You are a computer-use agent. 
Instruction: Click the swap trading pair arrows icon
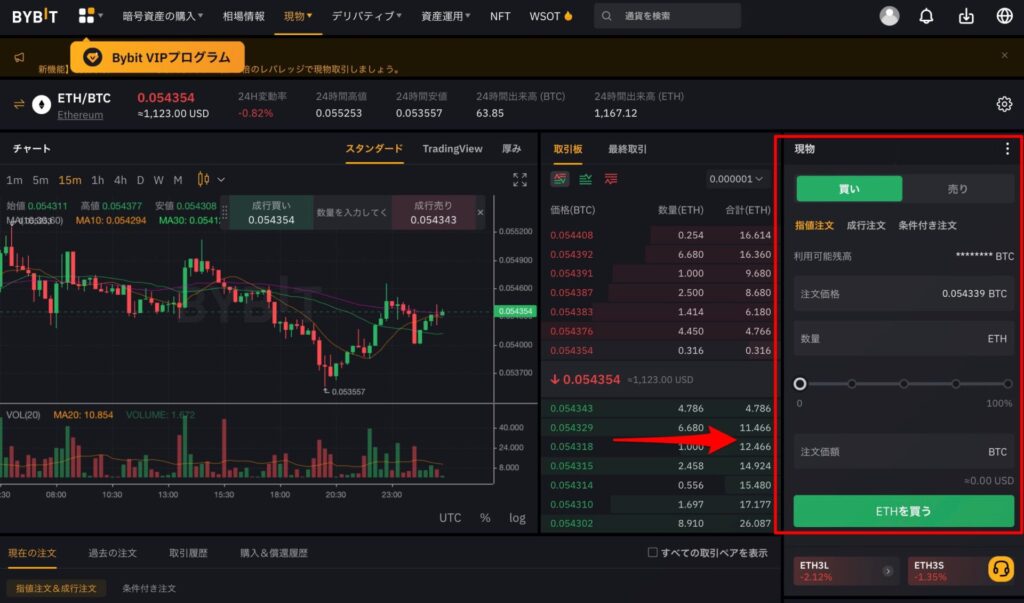coord(19,104)
